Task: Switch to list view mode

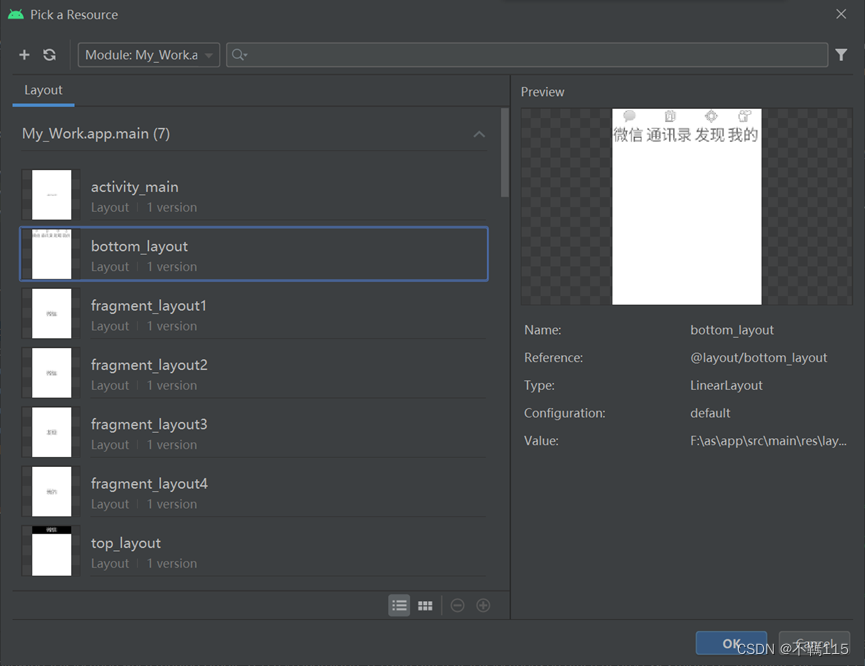Action: pos(399,605)
